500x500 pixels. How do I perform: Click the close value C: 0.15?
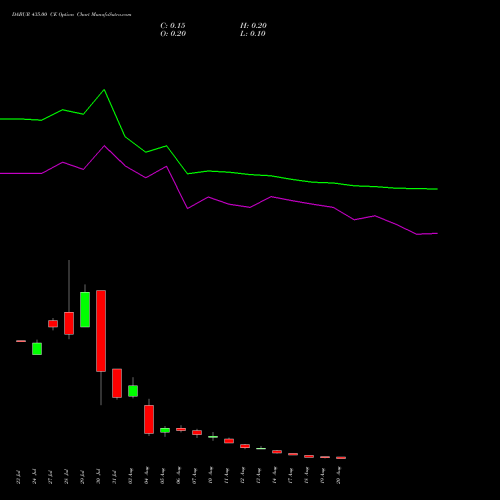point(173,26)
